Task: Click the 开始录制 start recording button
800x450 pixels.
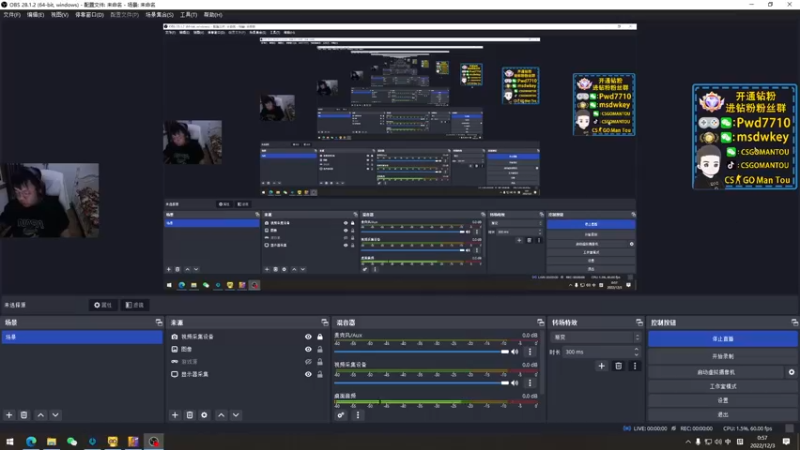Action: pyautogui.click(x=722, y=356)
